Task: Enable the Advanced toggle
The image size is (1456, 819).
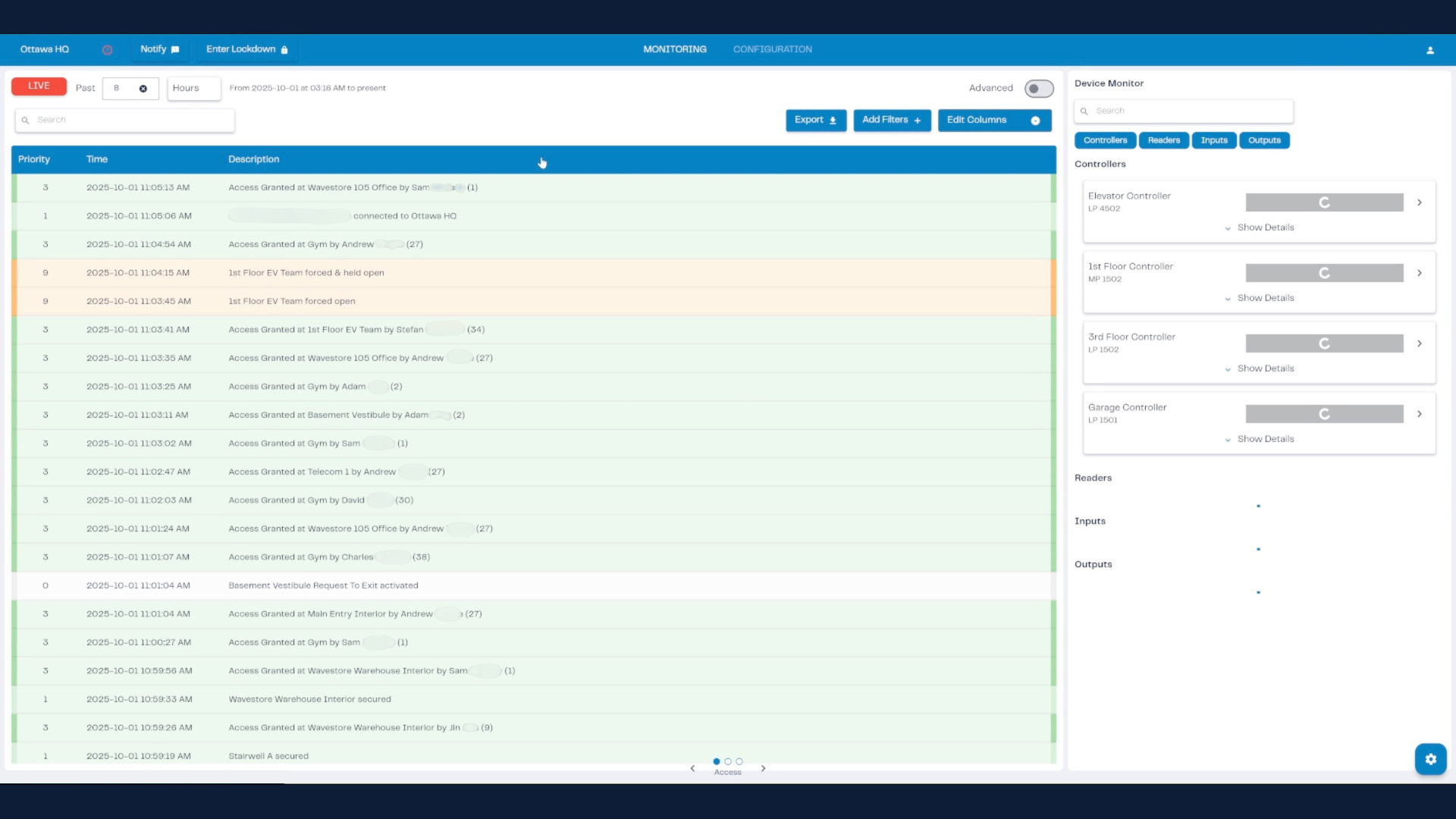Action: pyautogui.click(x=1038, y=89)
